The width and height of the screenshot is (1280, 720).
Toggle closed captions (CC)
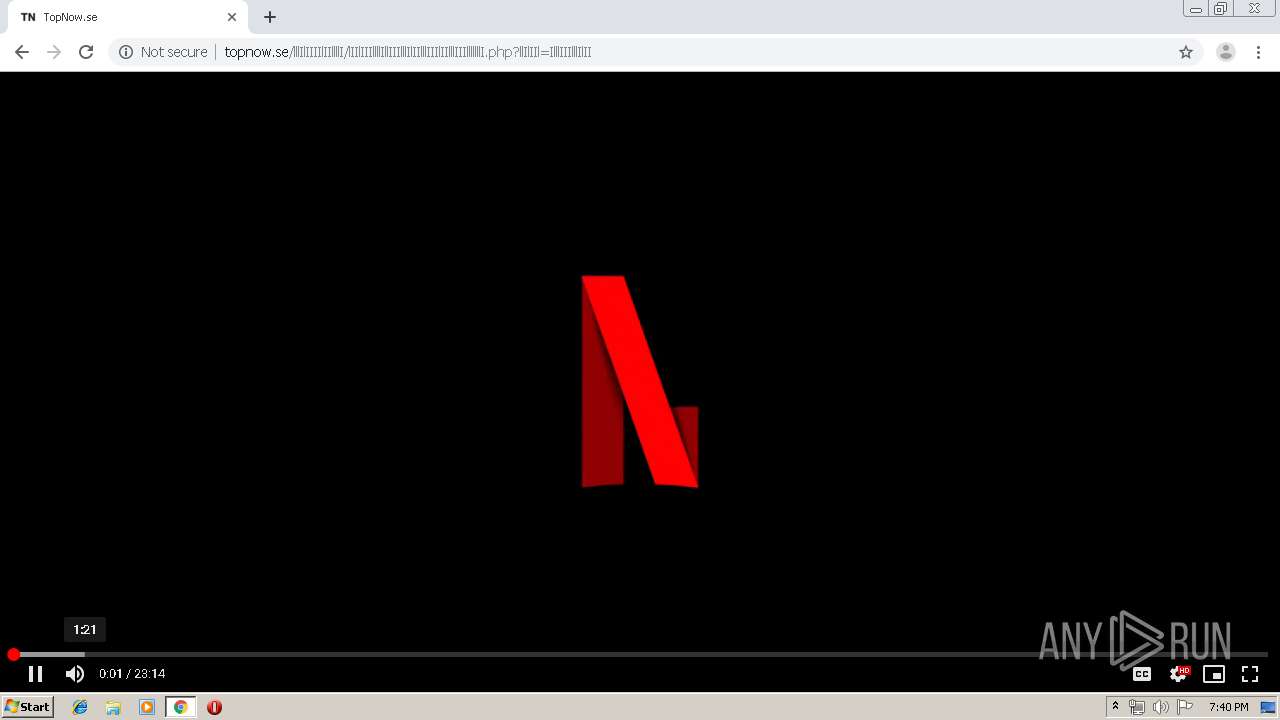click(x=1141, y=674)
